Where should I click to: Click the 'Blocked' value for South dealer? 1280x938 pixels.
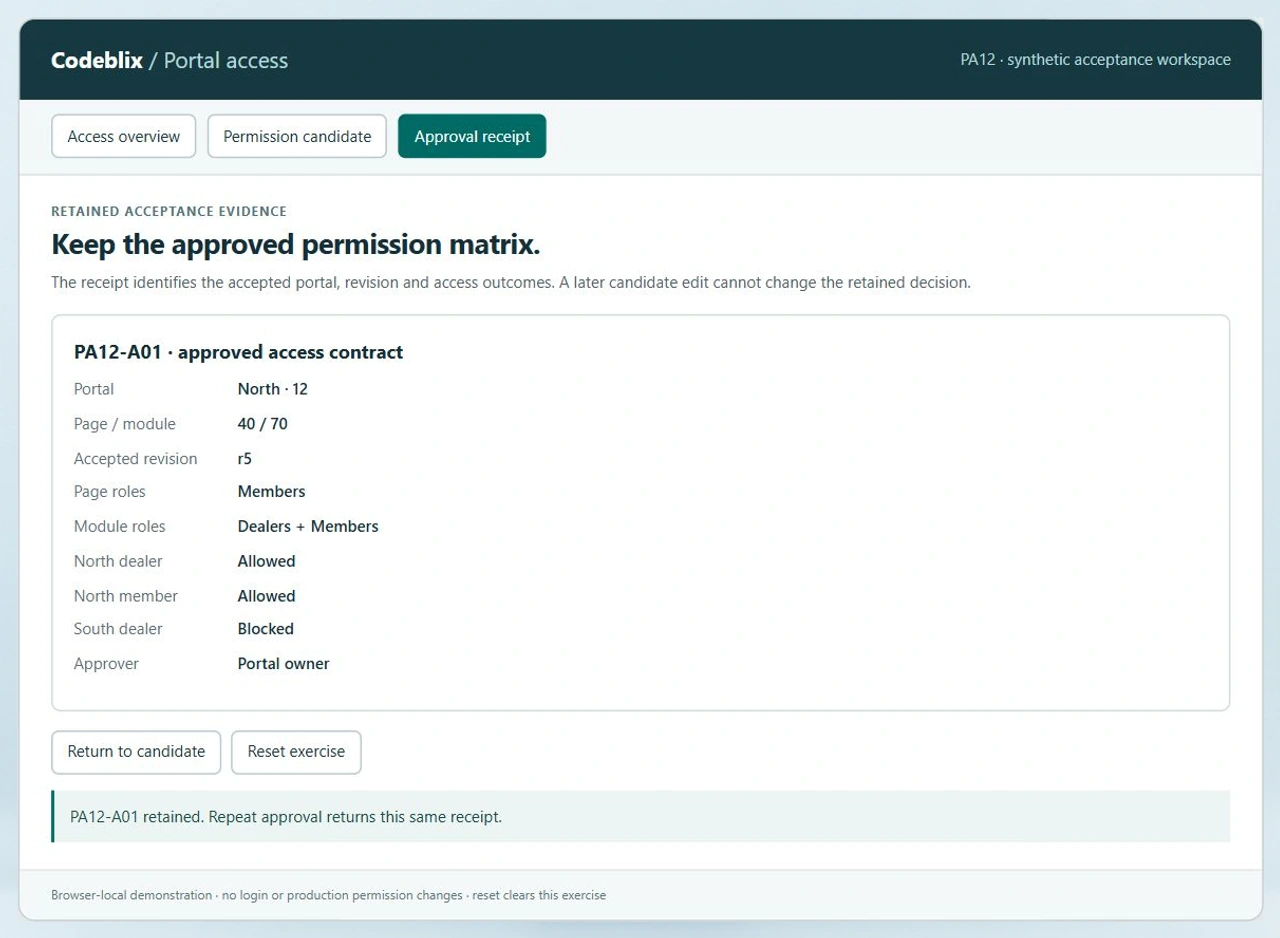(266, 629)
